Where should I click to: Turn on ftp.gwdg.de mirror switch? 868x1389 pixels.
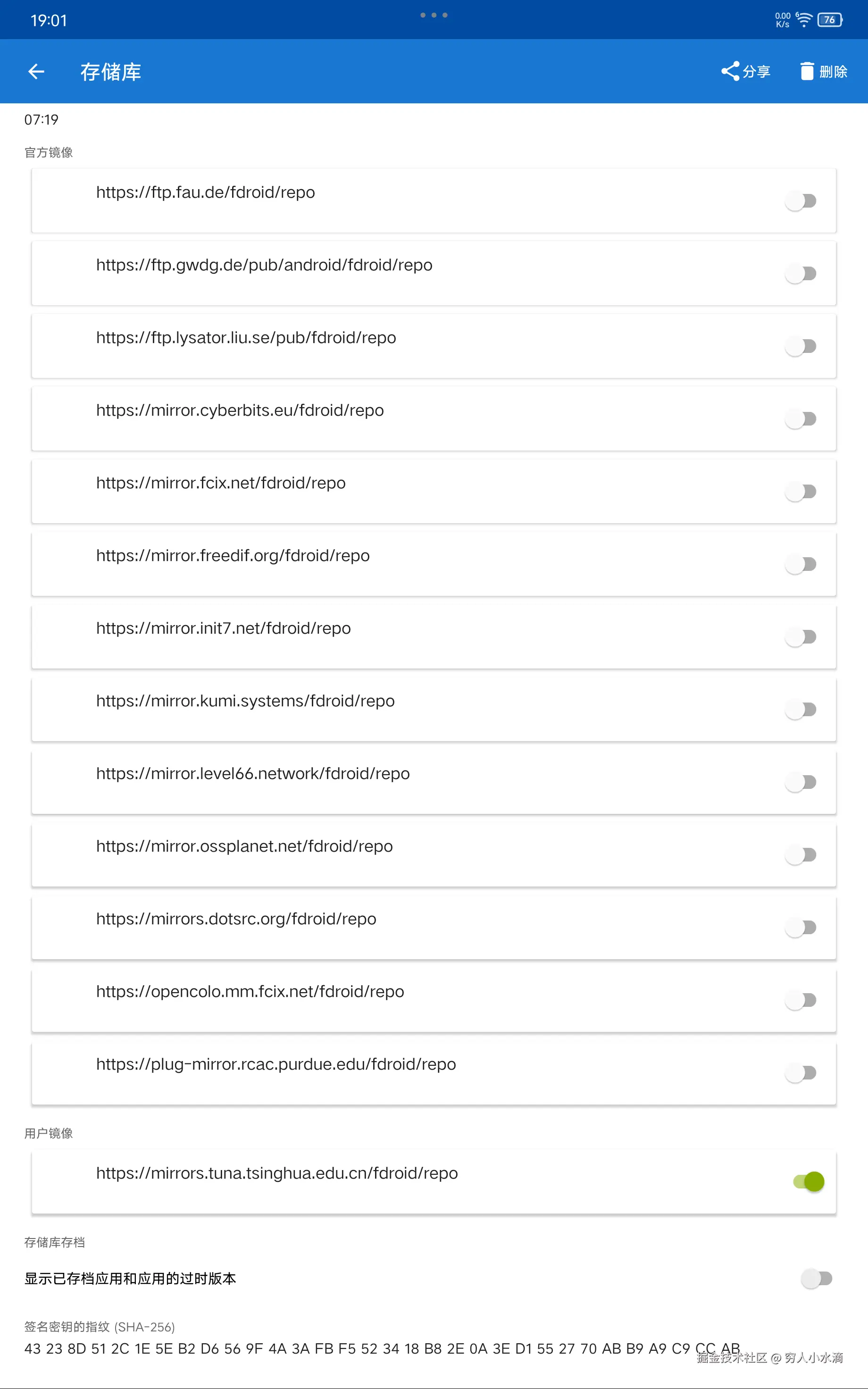click(801, 274)
